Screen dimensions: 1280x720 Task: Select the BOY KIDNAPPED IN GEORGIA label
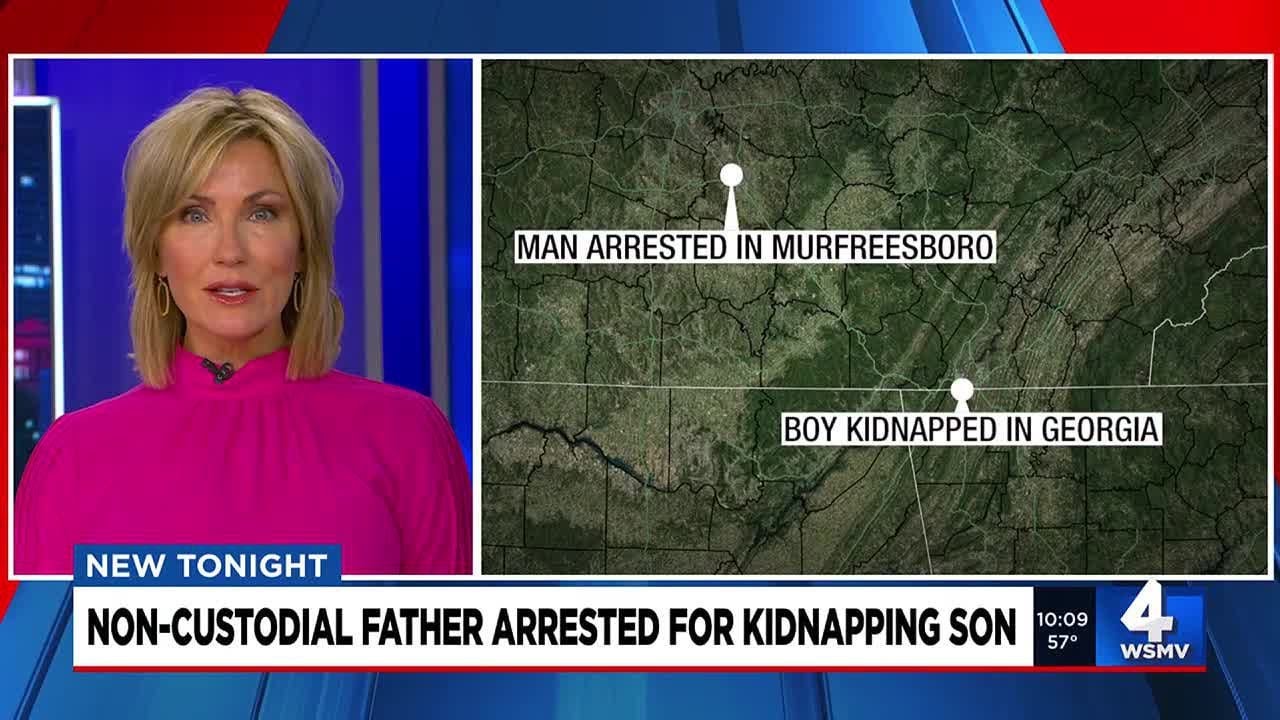971,430
